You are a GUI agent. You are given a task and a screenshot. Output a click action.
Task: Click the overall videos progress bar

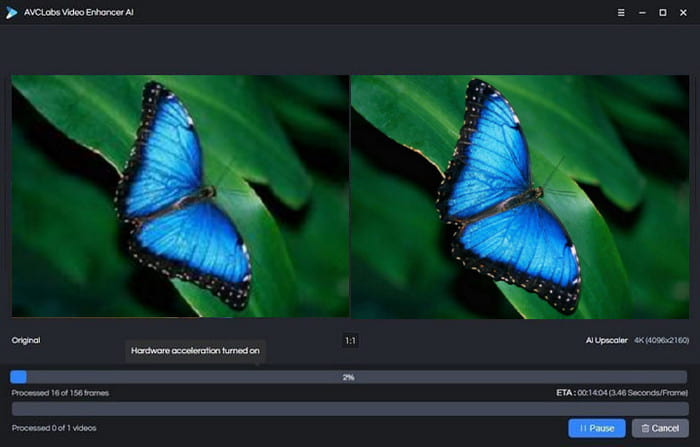tap(350, 409)
